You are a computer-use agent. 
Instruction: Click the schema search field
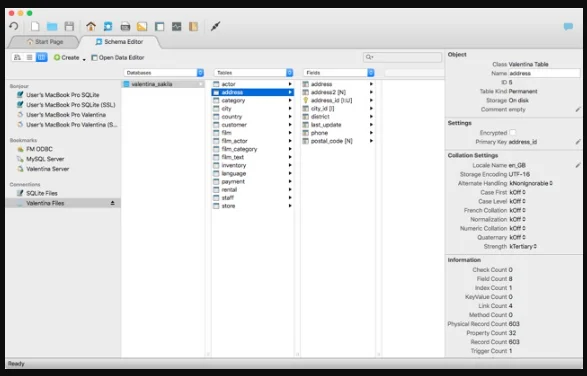click(x=402, y=57)
